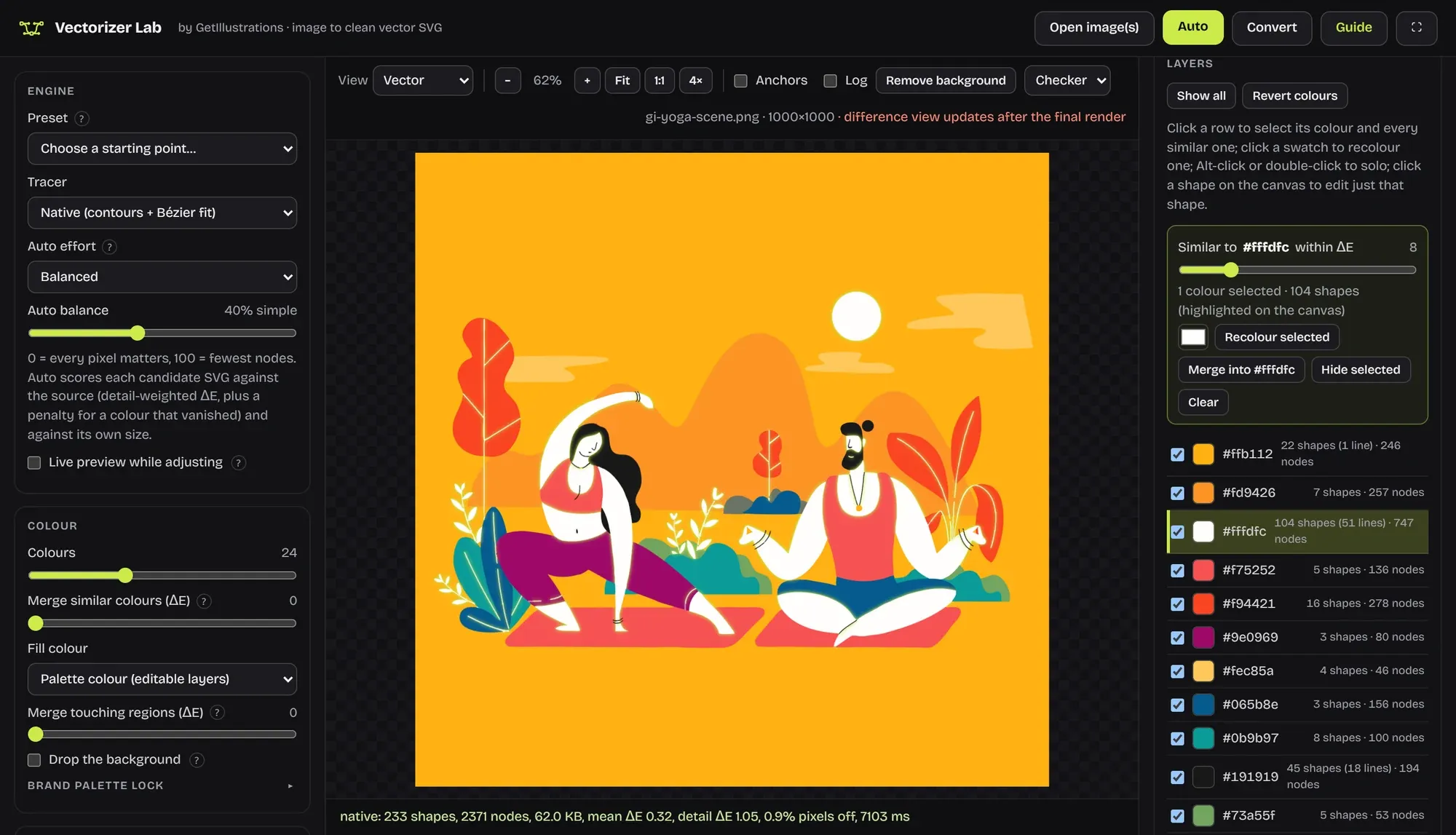Run the Auto button
This screenshot has width=1456, height=835.
[x=1192, y=27]
